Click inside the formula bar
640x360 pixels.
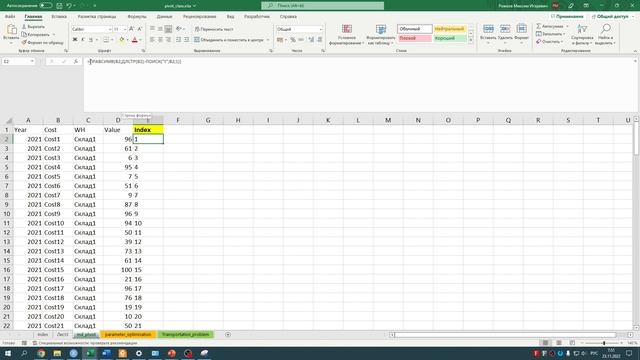(x=359, y=84)
